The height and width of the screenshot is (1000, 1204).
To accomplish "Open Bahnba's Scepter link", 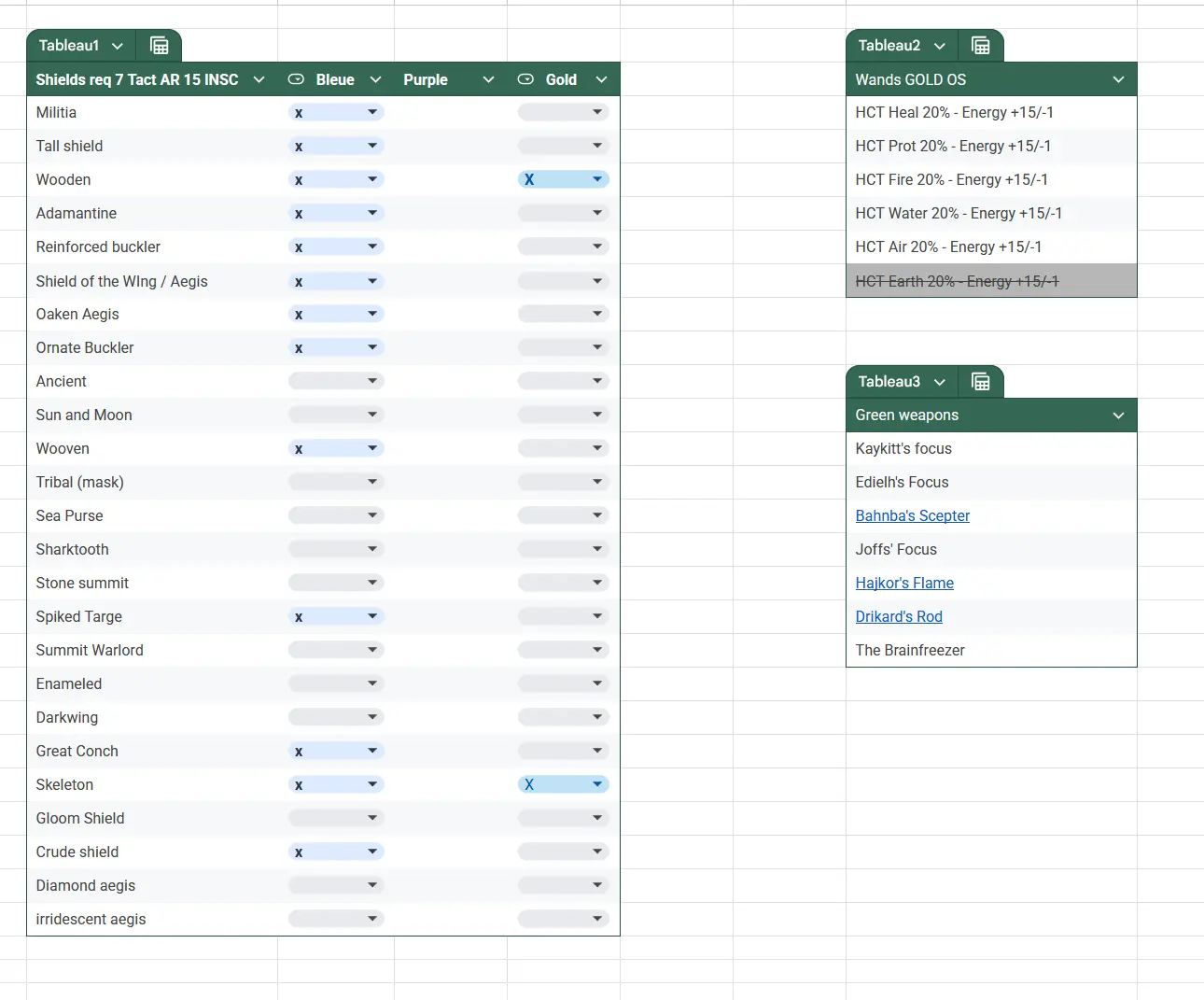I will click(912, 515).
